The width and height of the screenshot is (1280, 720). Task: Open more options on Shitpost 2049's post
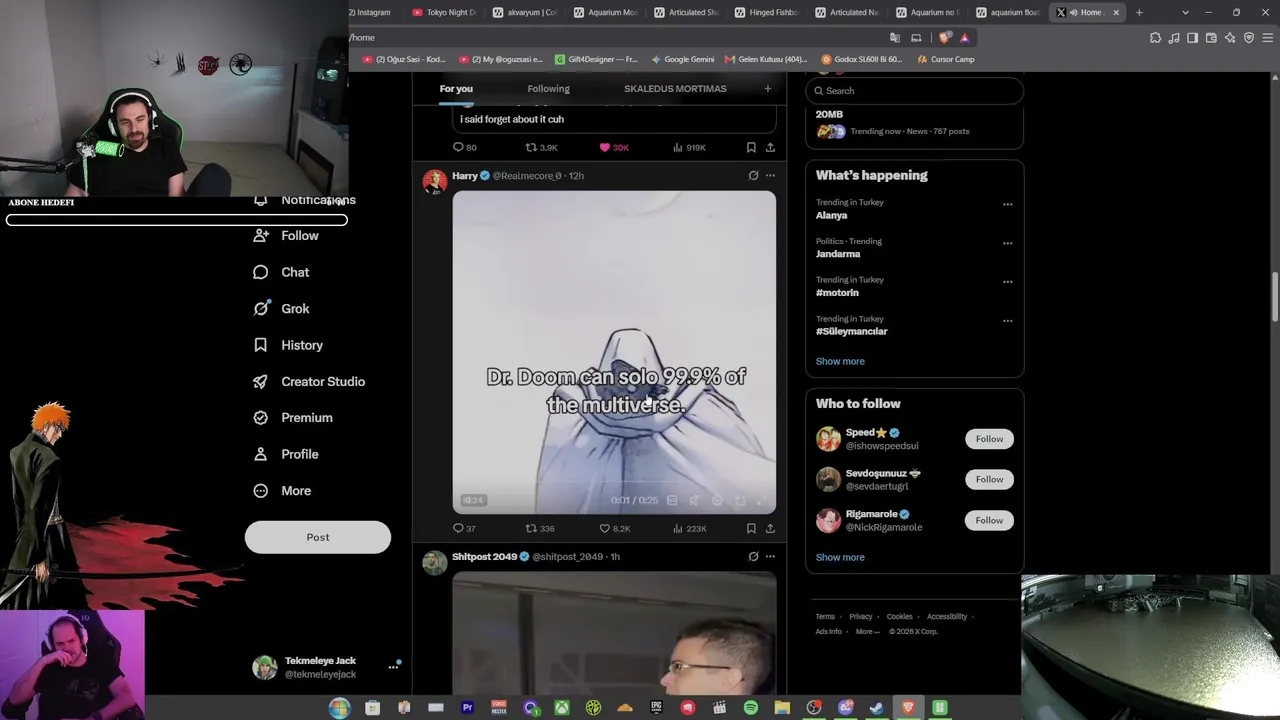point(770,556)
